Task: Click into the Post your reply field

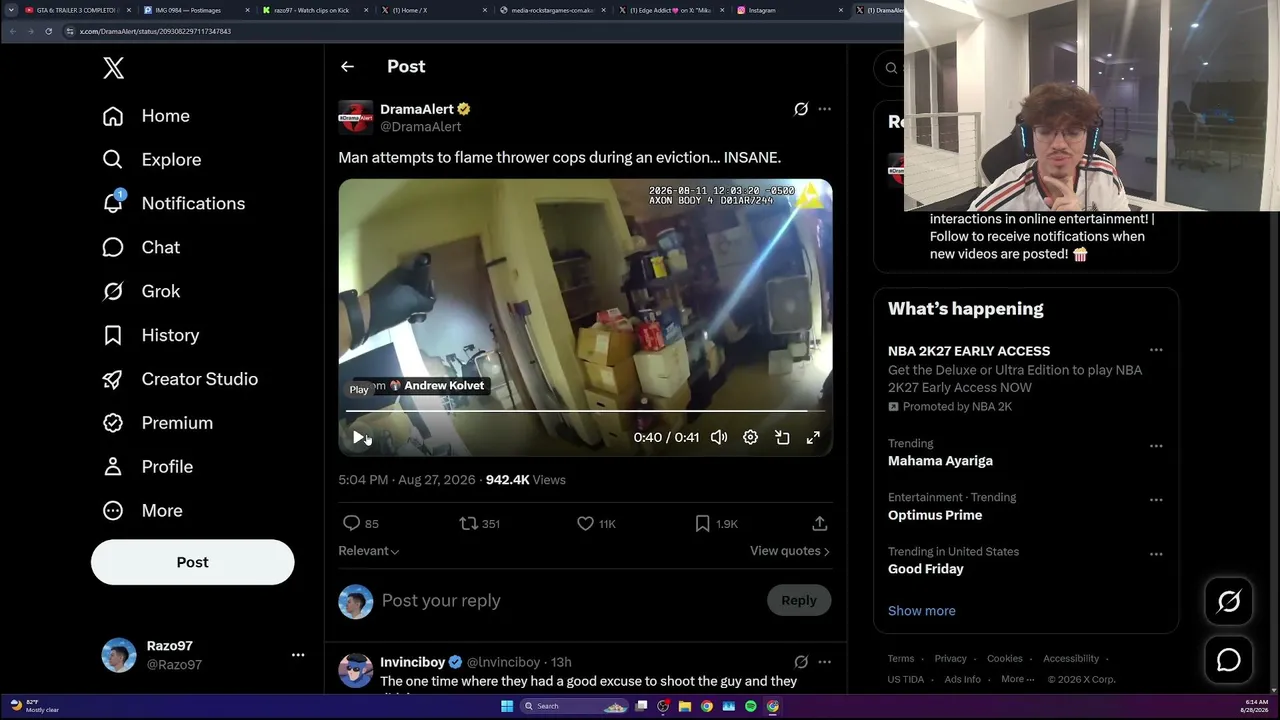Action: point(570,600)
